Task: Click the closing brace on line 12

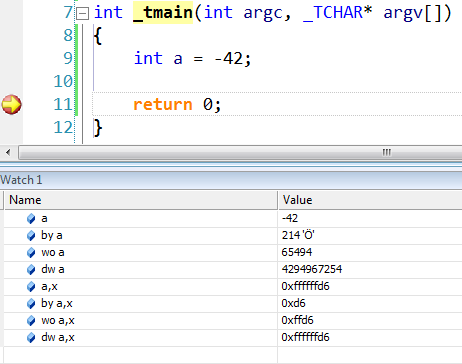Action: [x=98, y=128]
